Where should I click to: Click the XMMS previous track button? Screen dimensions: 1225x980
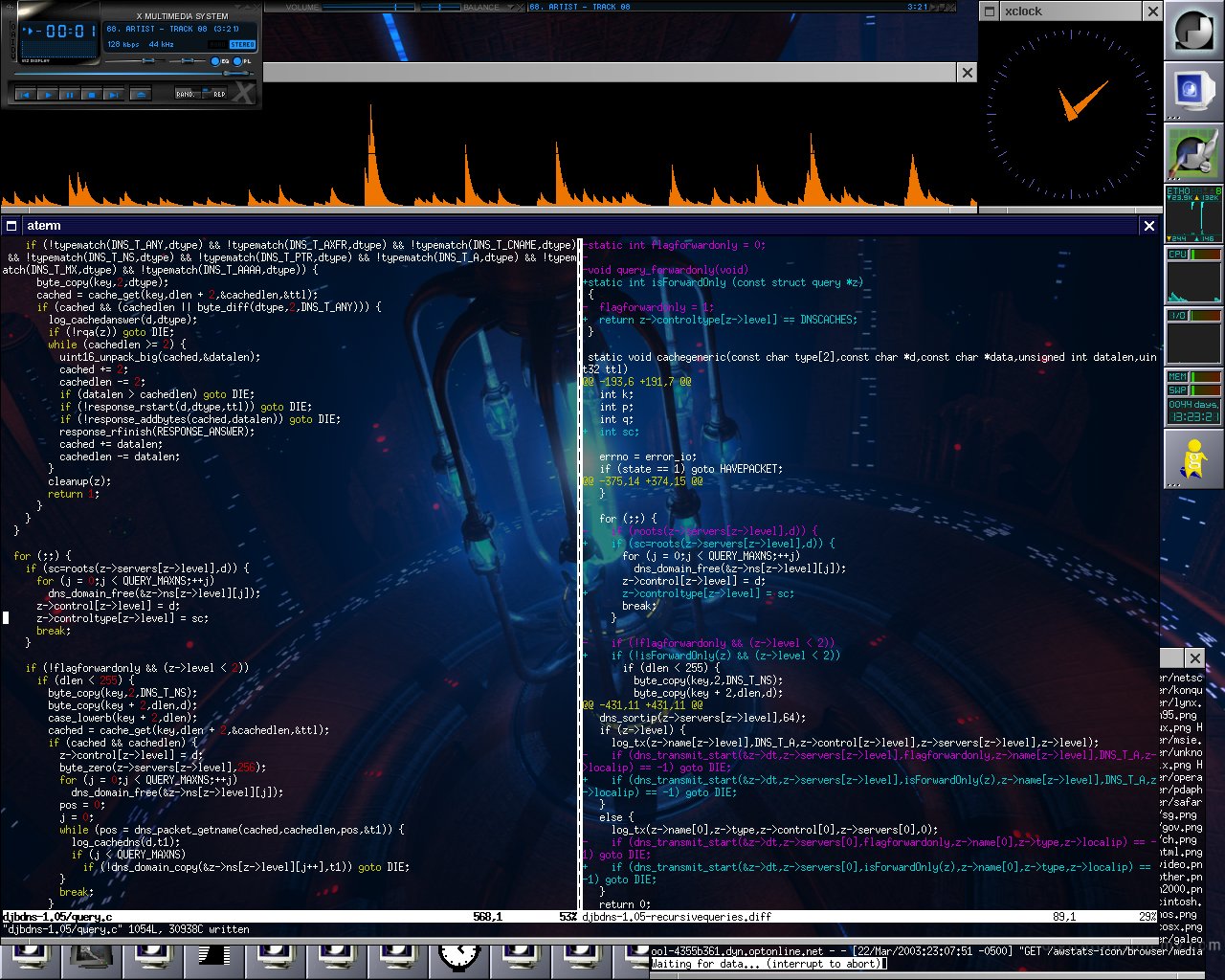[25, 95]
